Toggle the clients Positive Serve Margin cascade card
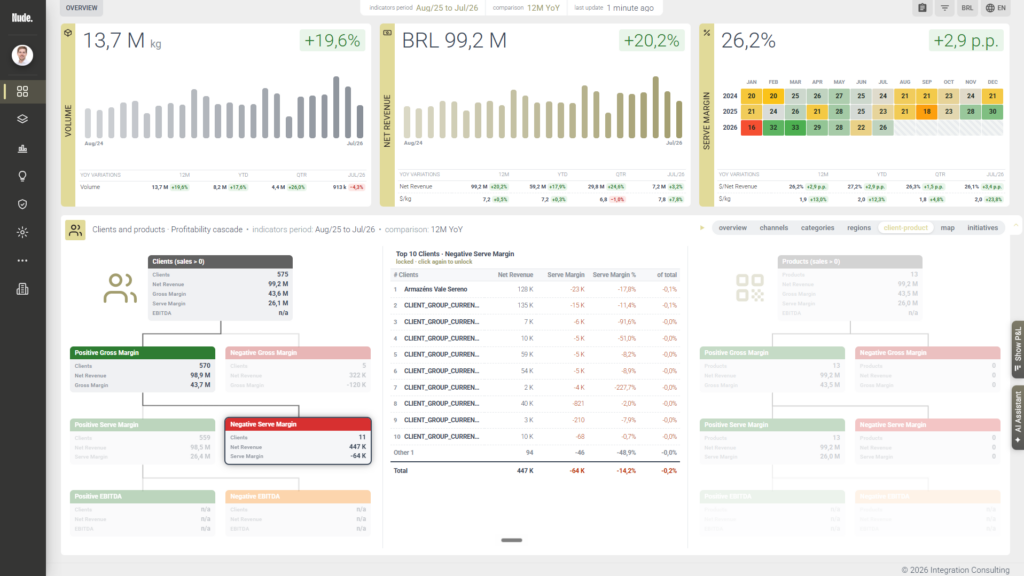Screen dimensions: 1024x576 [x=142, y=441]
